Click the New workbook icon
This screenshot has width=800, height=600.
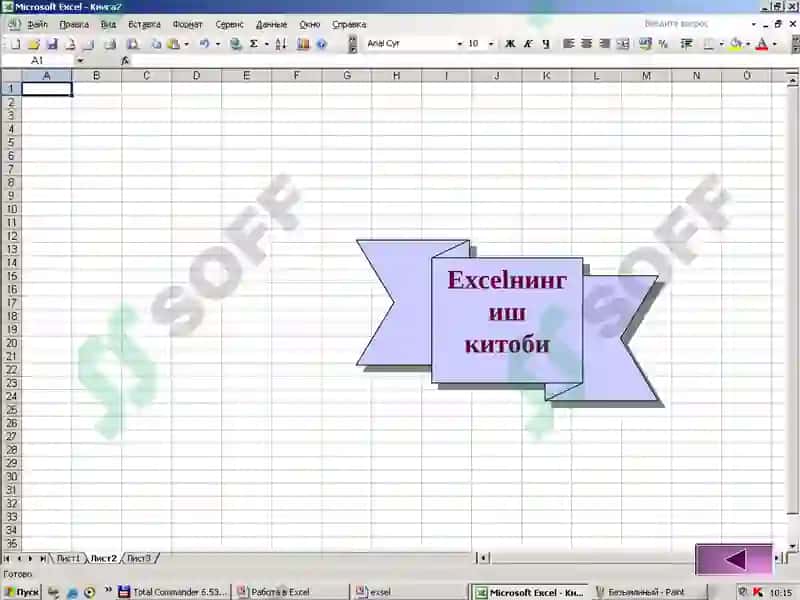(x=15, y=44)
